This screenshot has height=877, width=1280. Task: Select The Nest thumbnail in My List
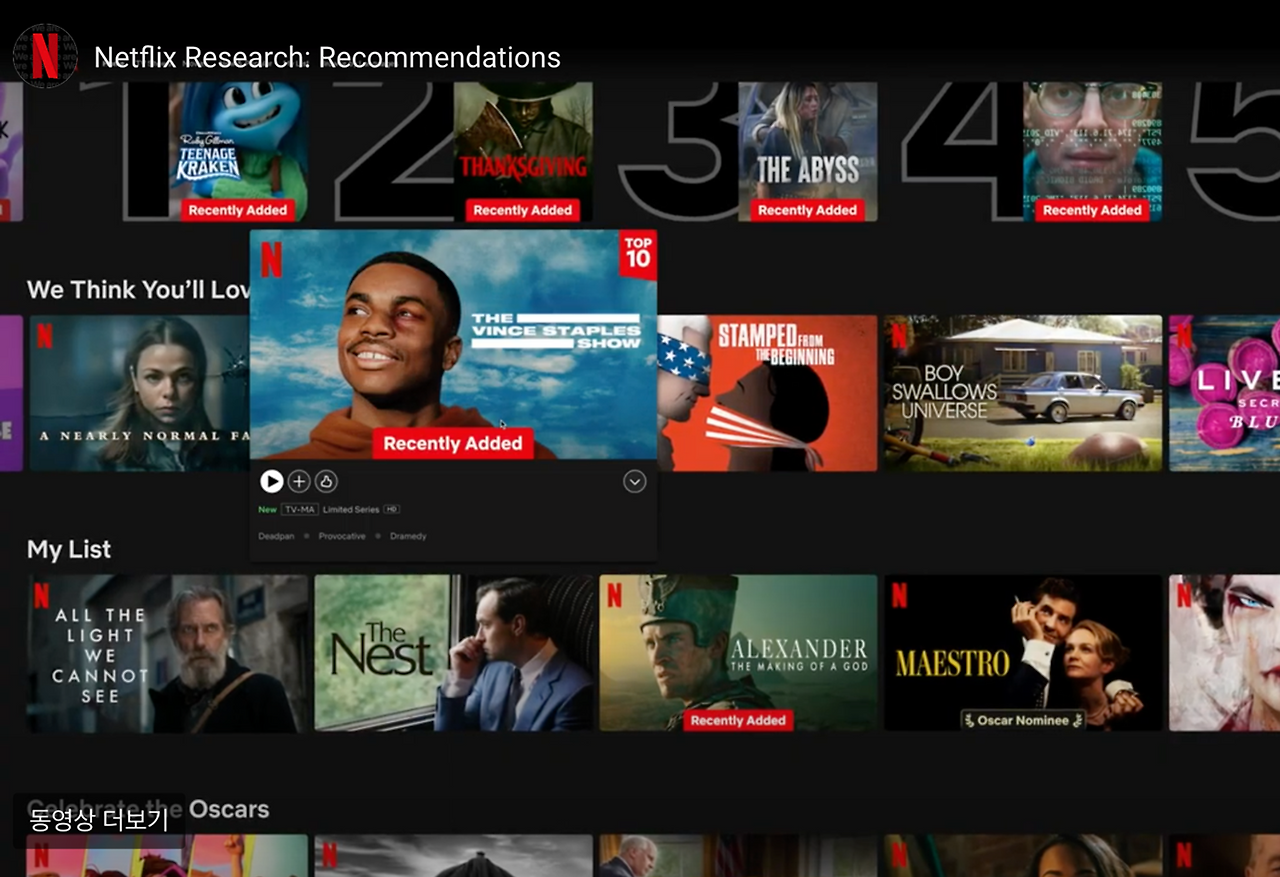coord(454,653)
